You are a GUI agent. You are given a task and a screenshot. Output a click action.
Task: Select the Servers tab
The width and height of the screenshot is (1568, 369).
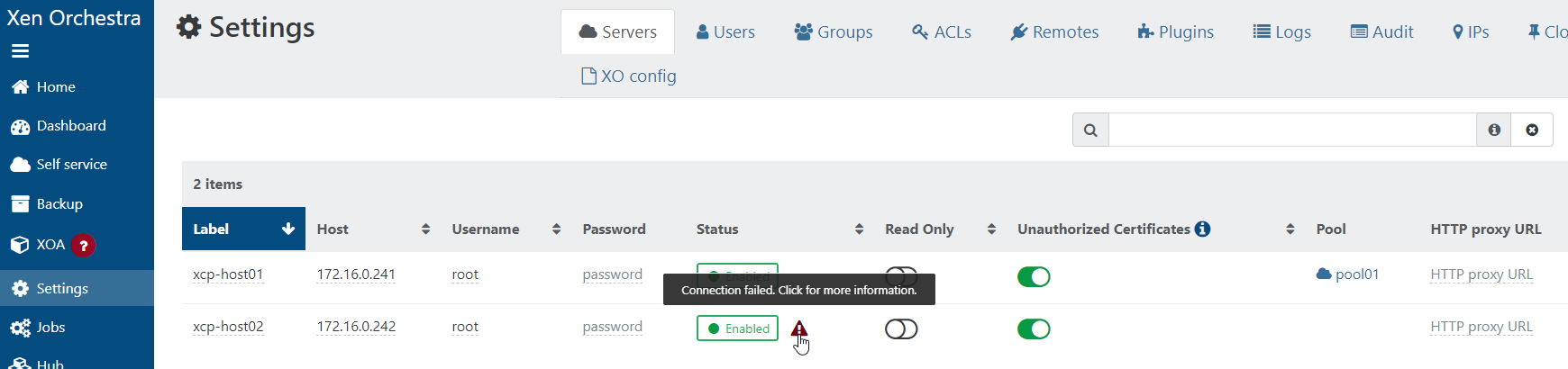[x=617, y=32]
